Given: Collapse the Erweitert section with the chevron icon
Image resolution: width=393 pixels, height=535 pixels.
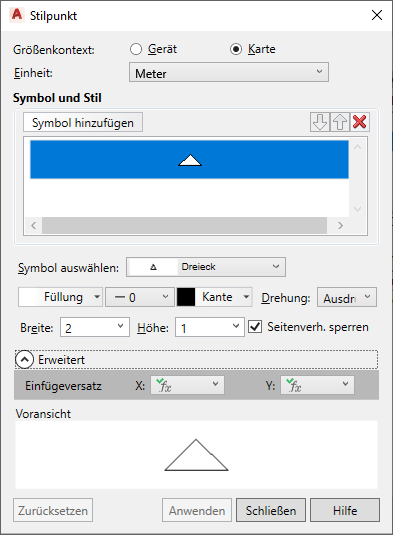Looking at the screenshot, I should (x=25, y=359).
